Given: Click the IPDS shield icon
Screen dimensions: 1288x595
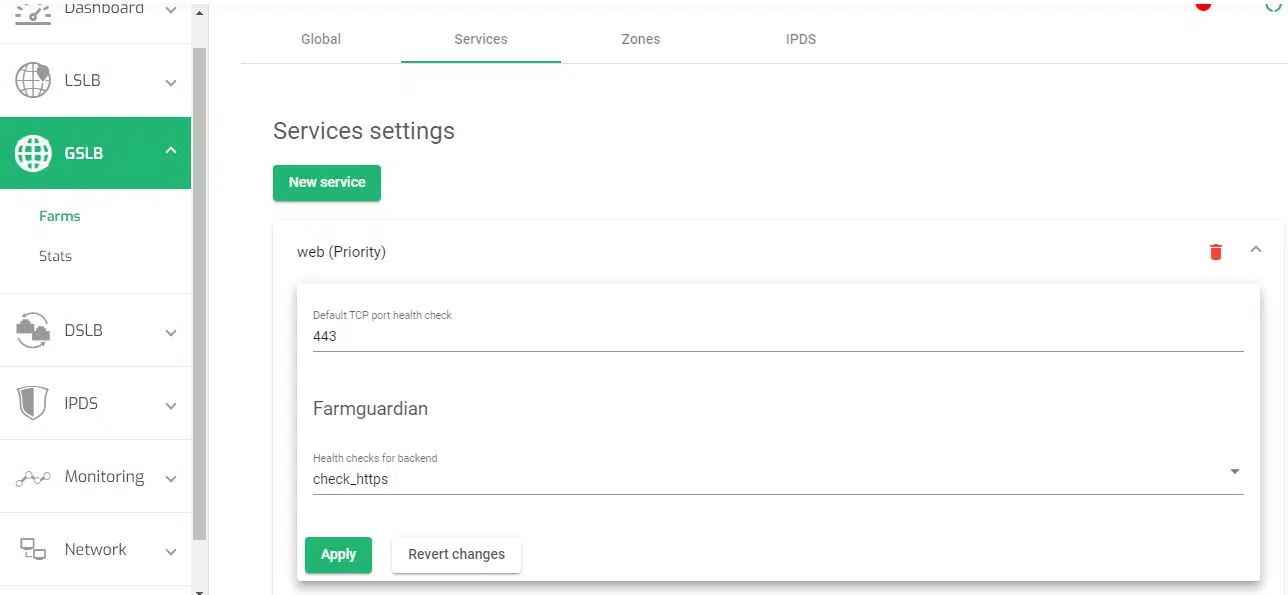Looking at the screenshot, I should click(x=33, y=403).
